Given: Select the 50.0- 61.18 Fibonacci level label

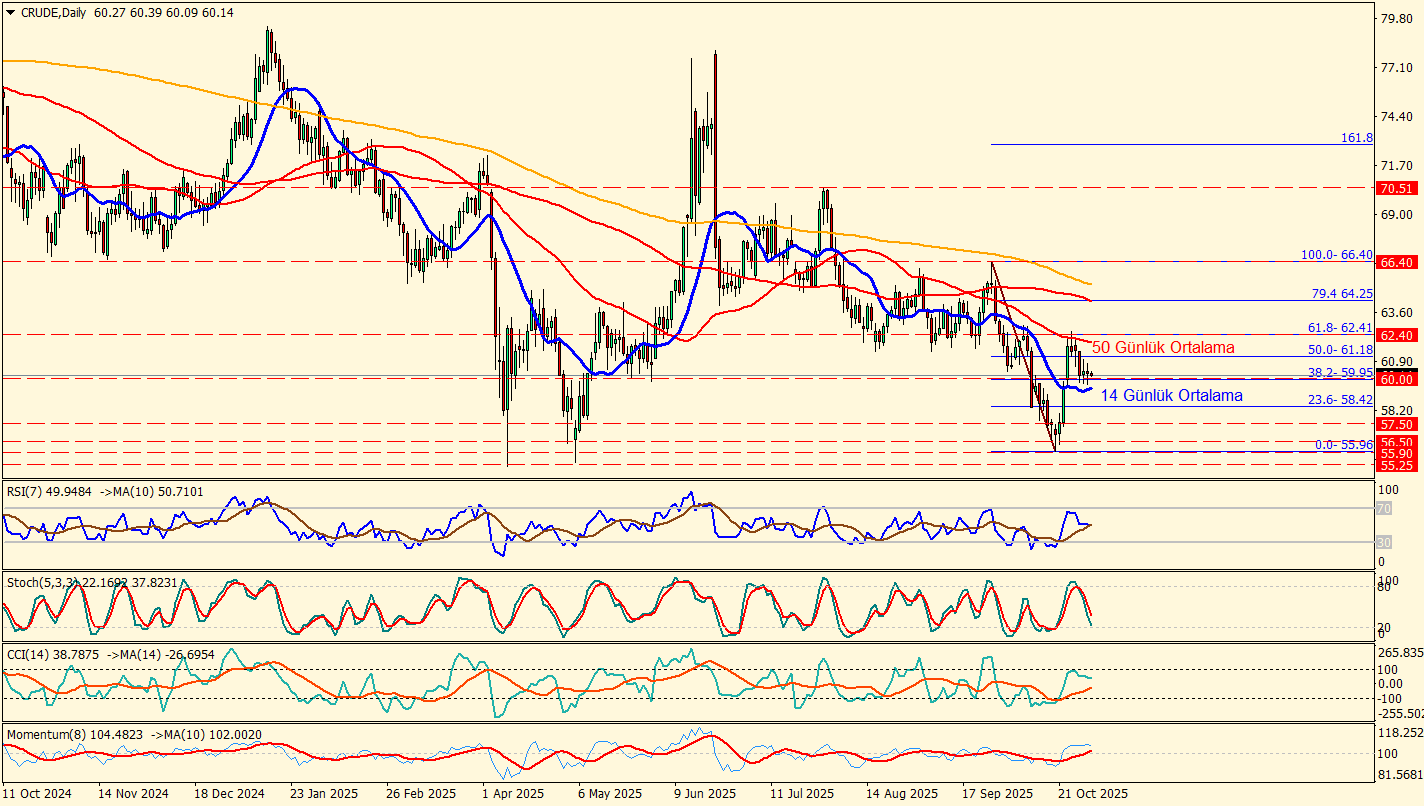Looking at the screenshot, I should click(1340, 350).
